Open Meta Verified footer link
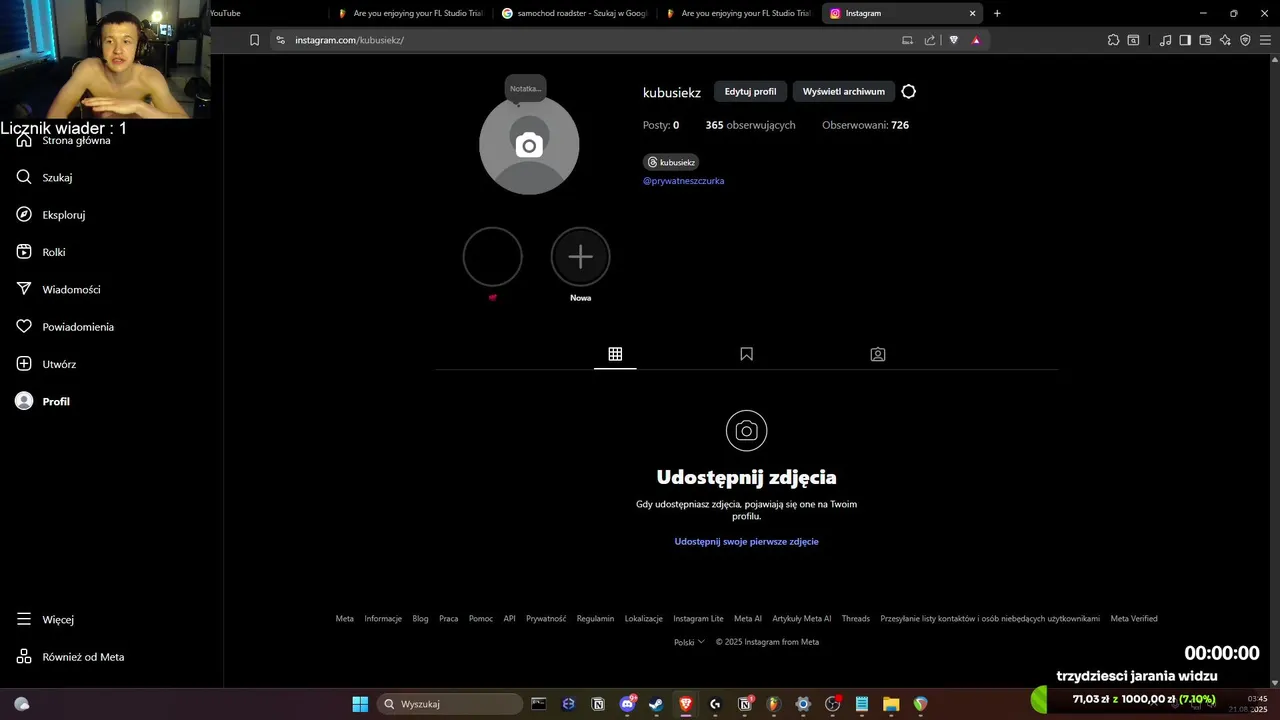 click(x=1134, y=618)
